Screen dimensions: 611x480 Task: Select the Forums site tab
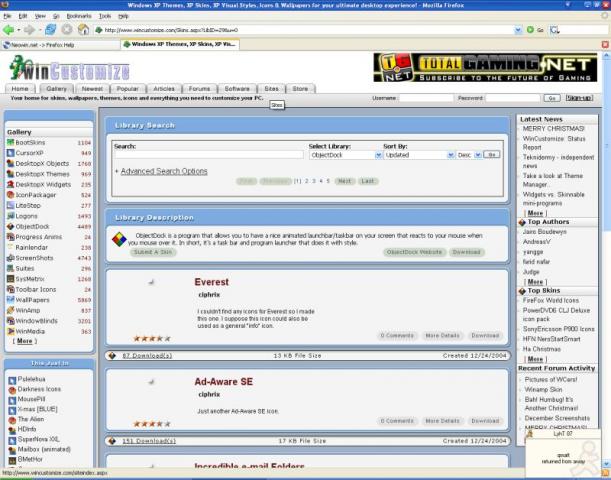200,88
